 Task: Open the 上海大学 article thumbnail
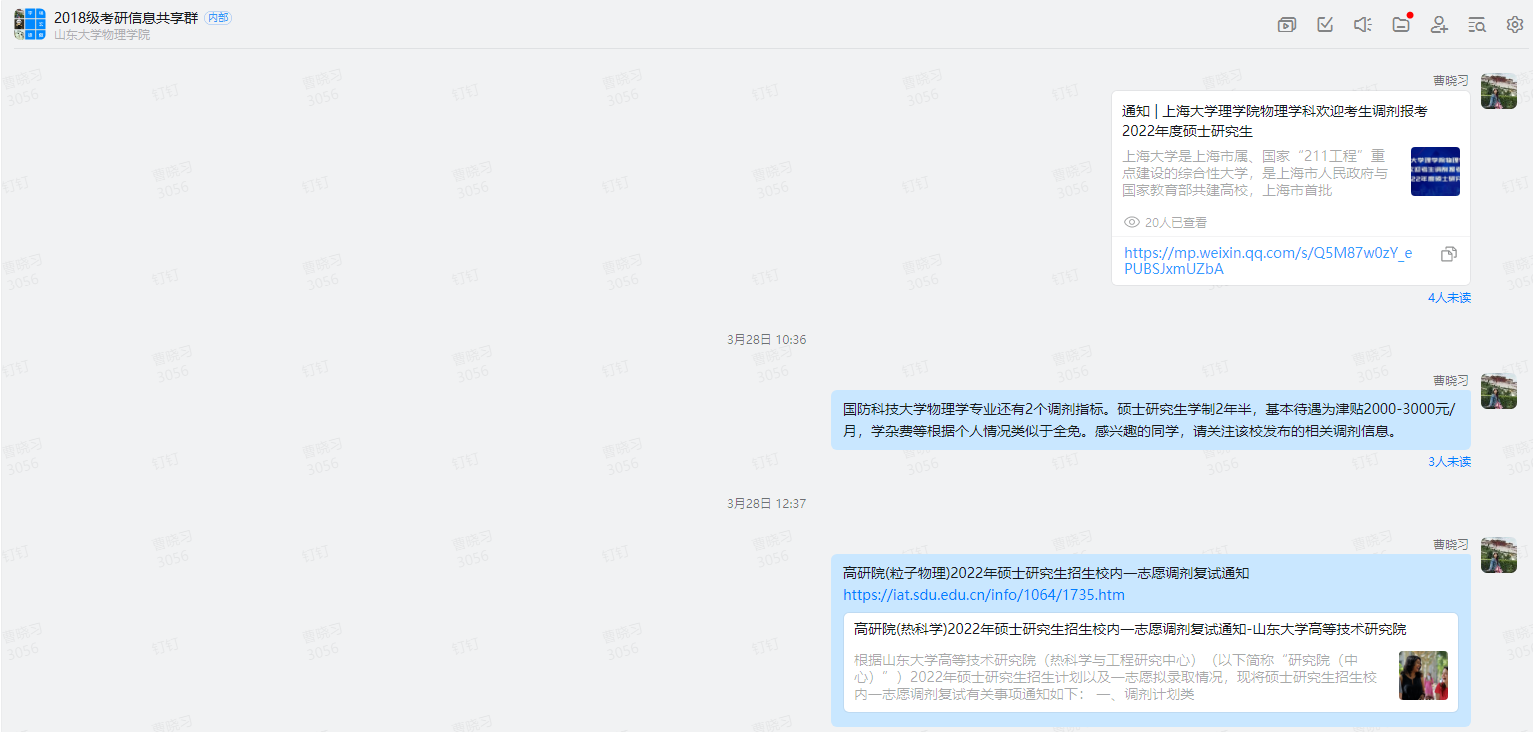coord(1435,172)
